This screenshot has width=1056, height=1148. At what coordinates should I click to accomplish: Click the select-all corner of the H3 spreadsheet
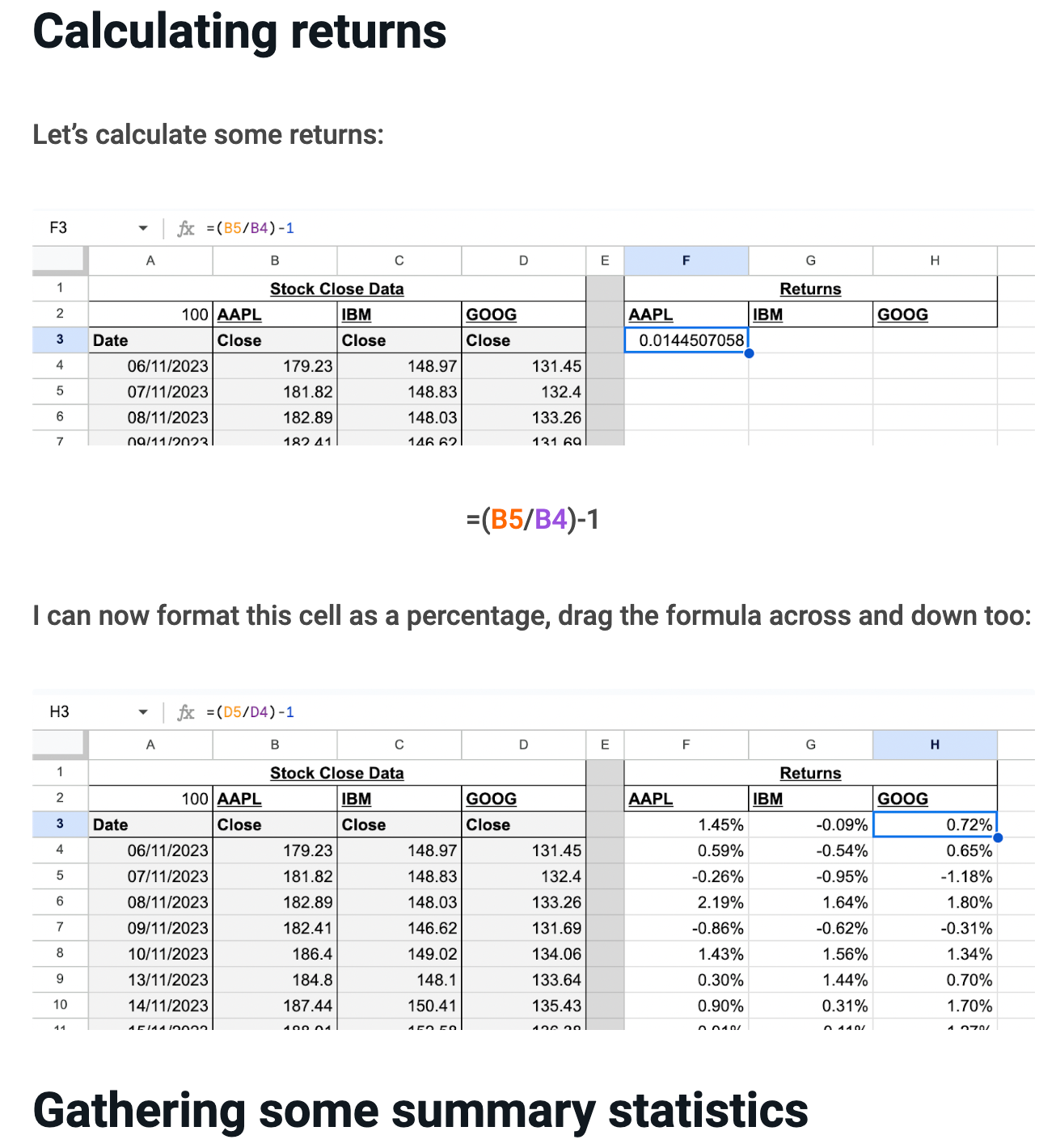coord(59,745)
